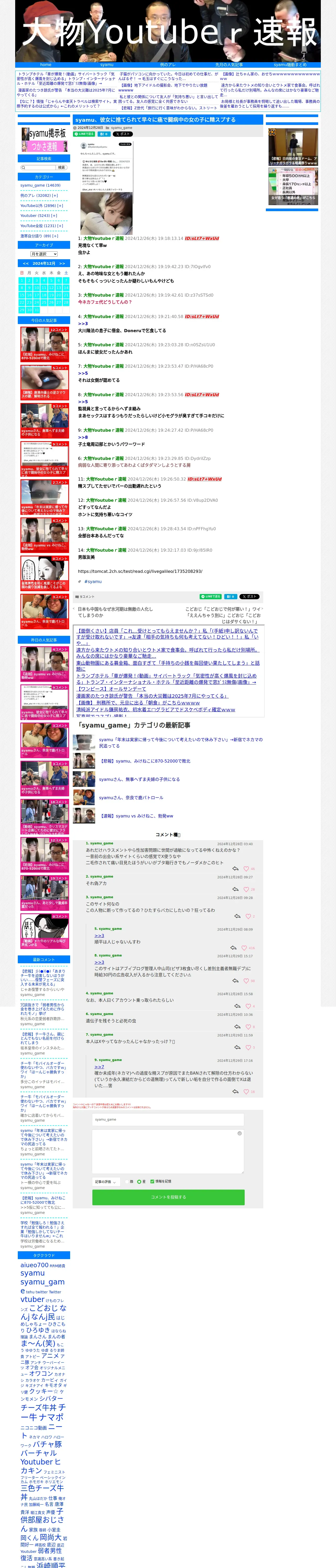This screenshot has height=1568, width=336.
Task: Go to previous month in calendar
Action: [x=26, y=264]
